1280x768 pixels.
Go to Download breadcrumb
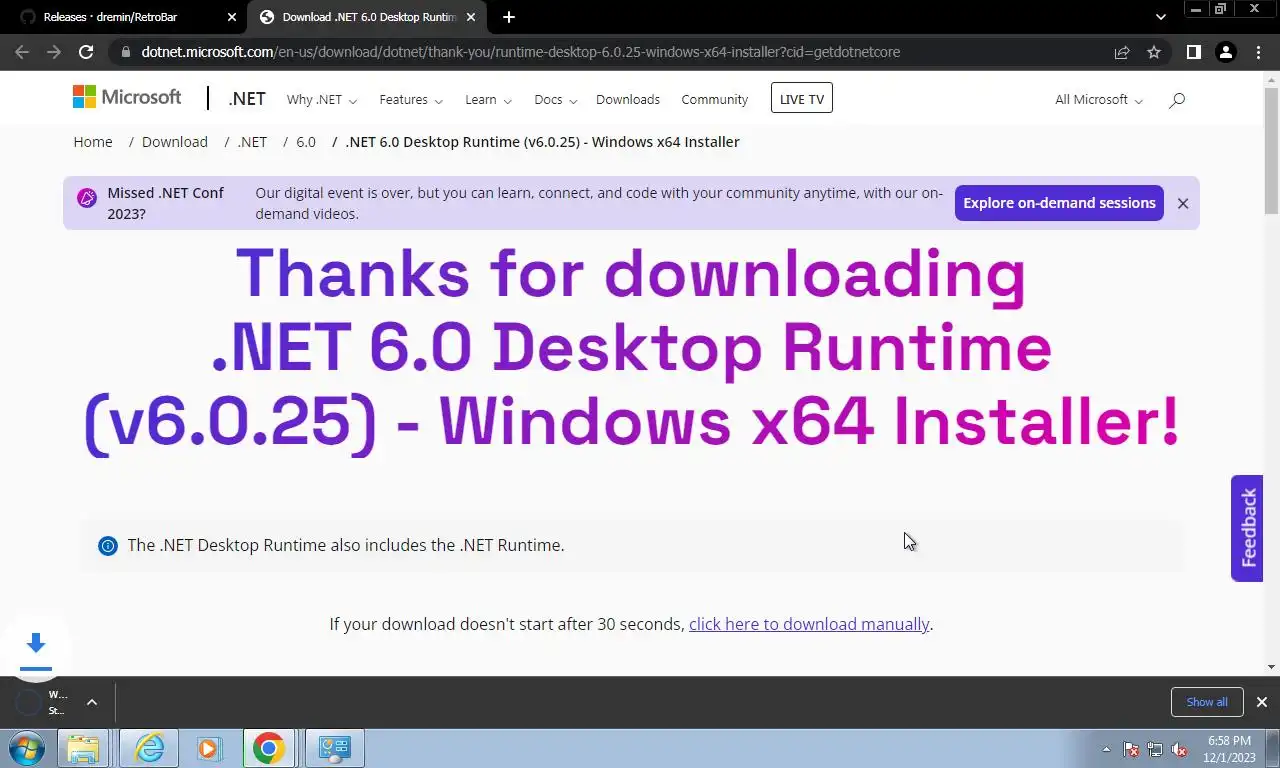coord(175,142)
